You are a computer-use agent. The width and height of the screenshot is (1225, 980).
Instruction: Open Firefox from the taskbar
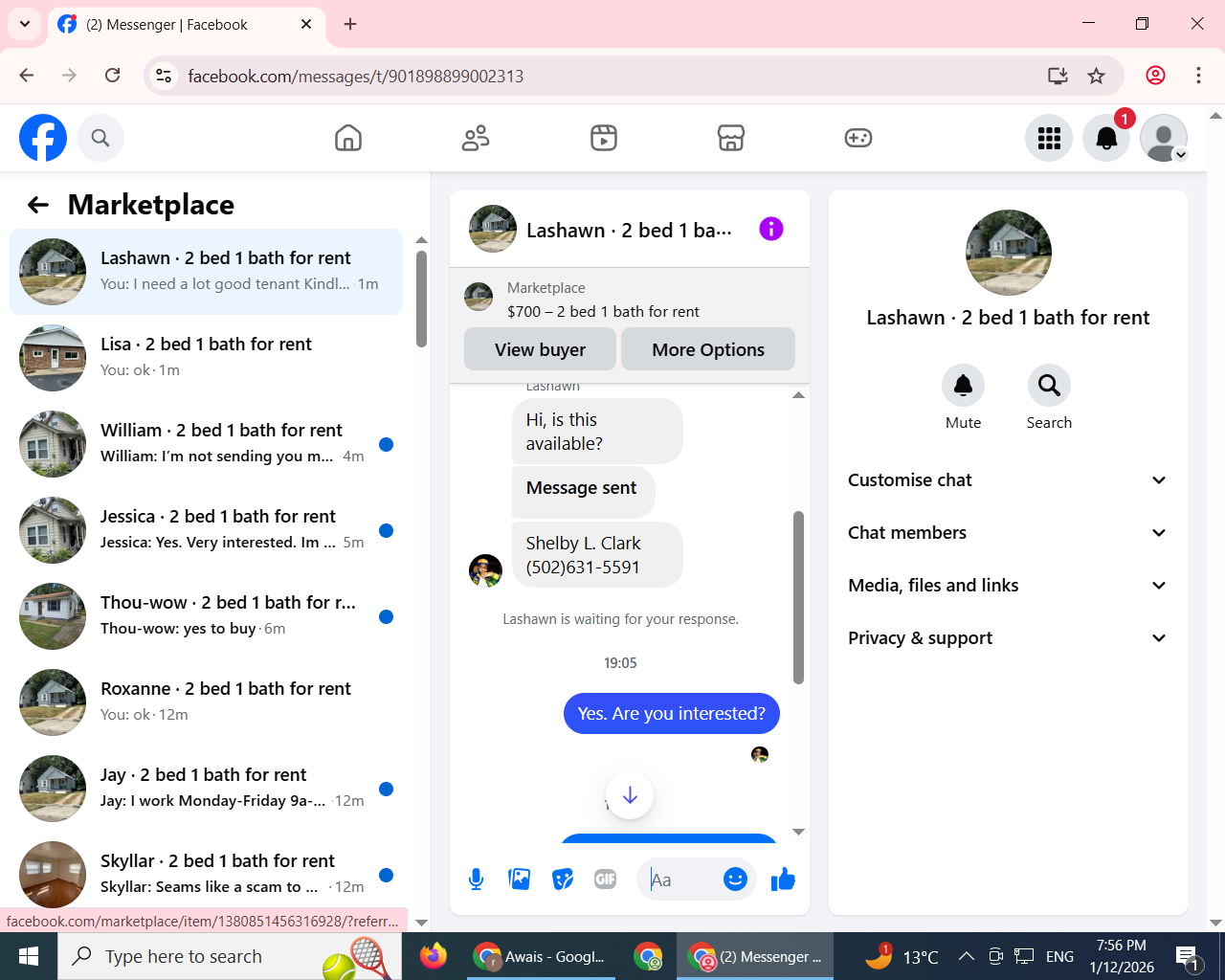[434, 956]
